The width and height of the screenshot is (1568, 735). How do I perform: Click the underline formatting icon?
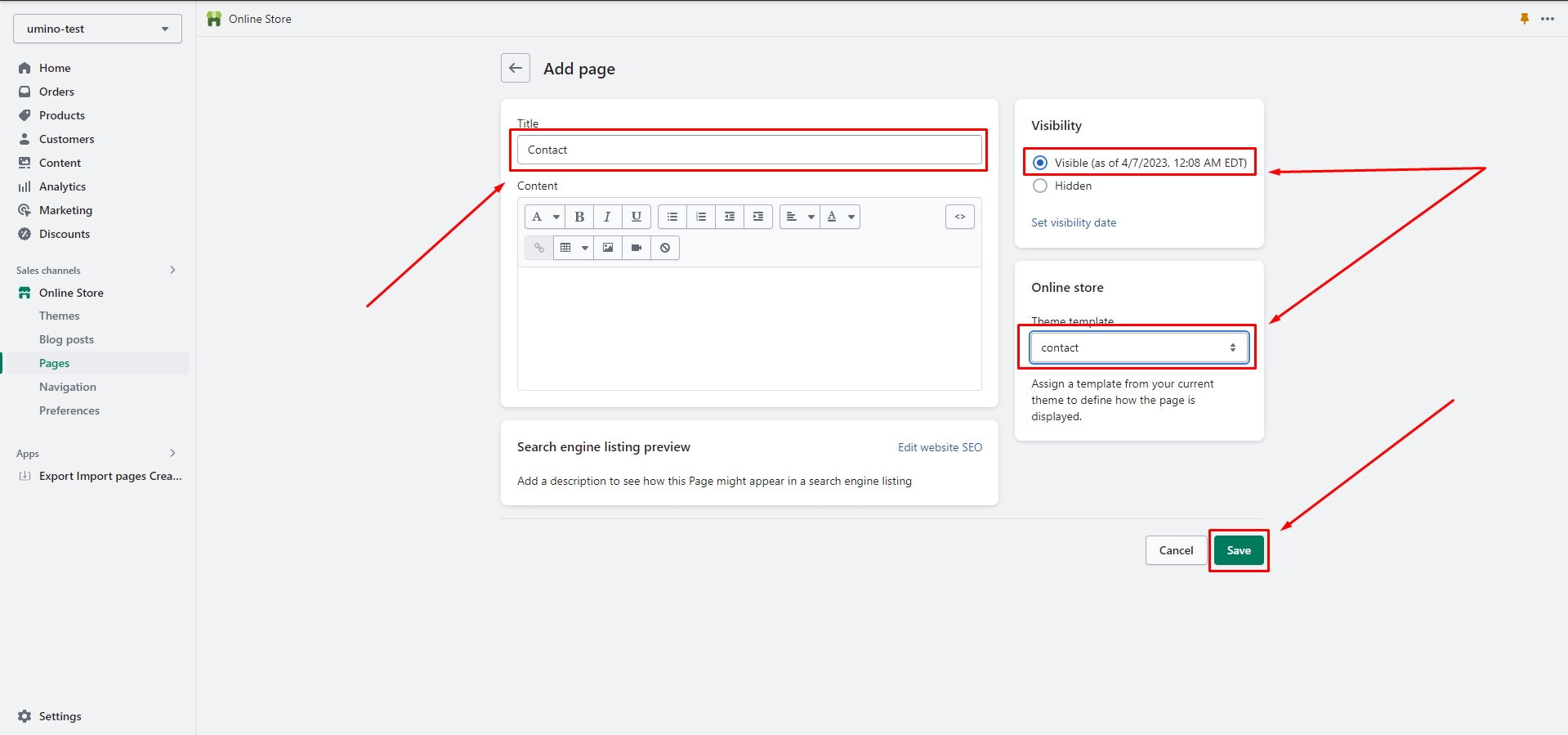point(636,217)
